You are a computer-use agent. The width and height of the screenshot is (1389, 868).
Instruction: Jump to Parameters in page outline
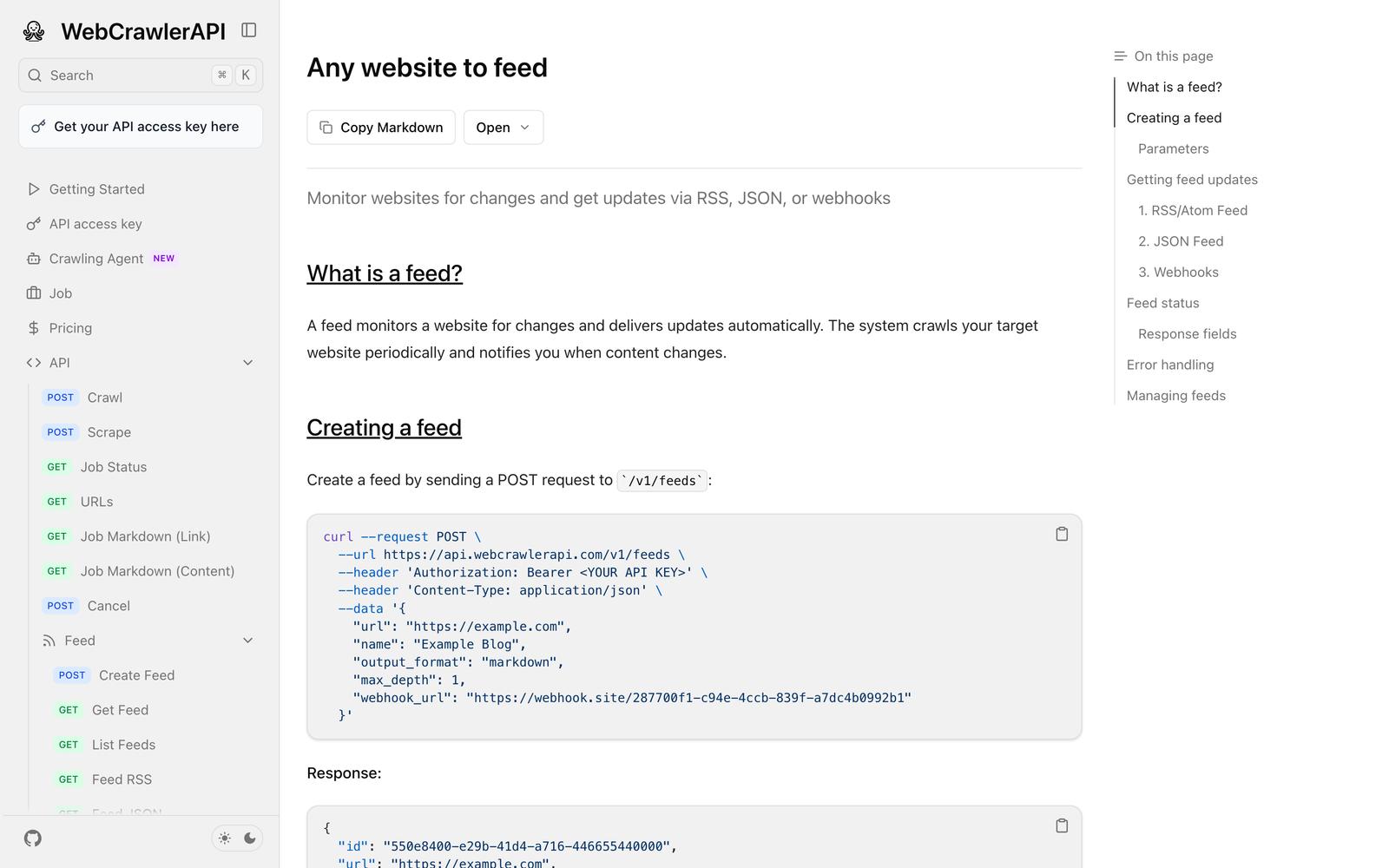click(x=1173, y=148)
